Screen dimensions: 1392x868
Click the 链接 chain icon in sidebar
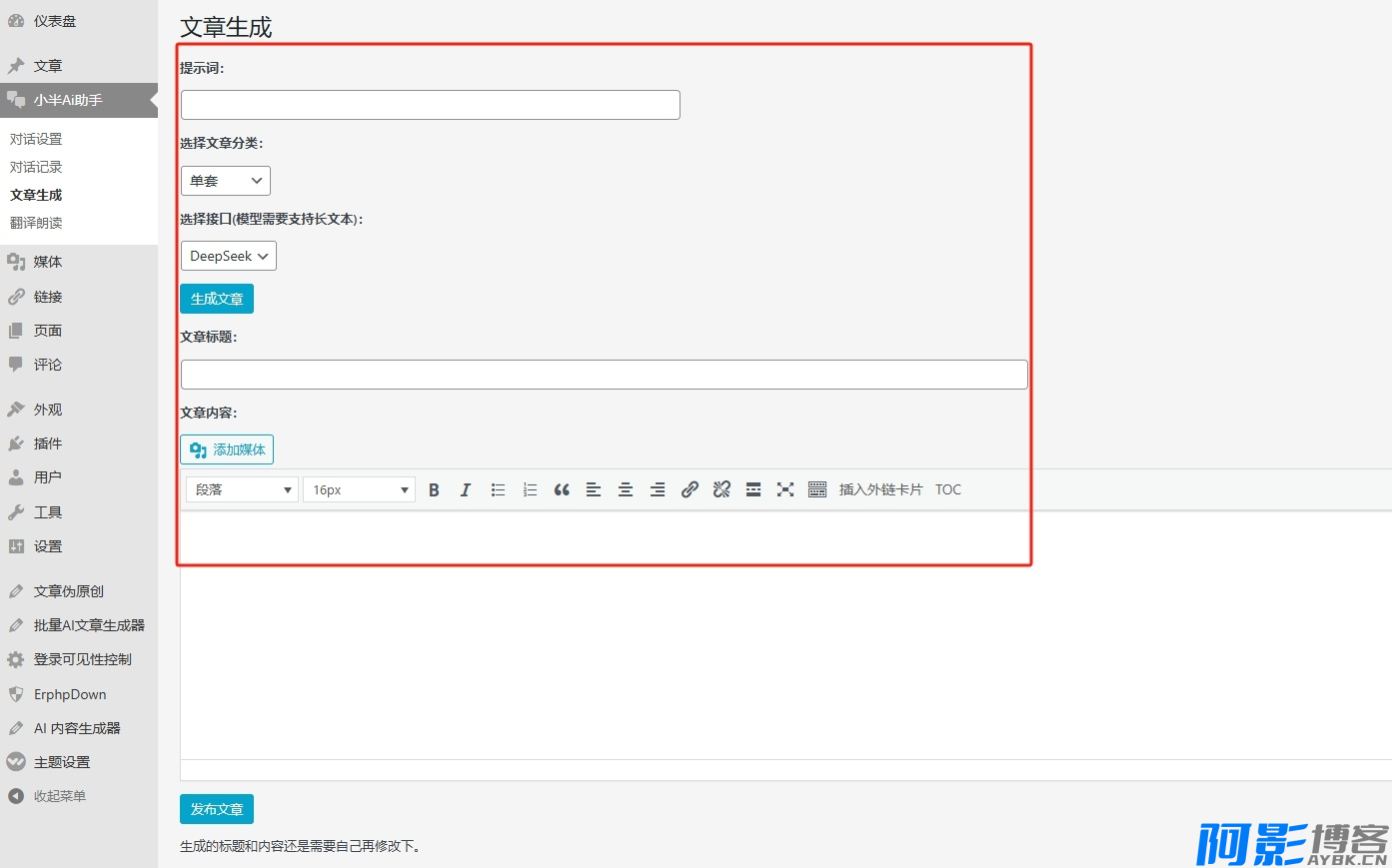tap(16, 297)
